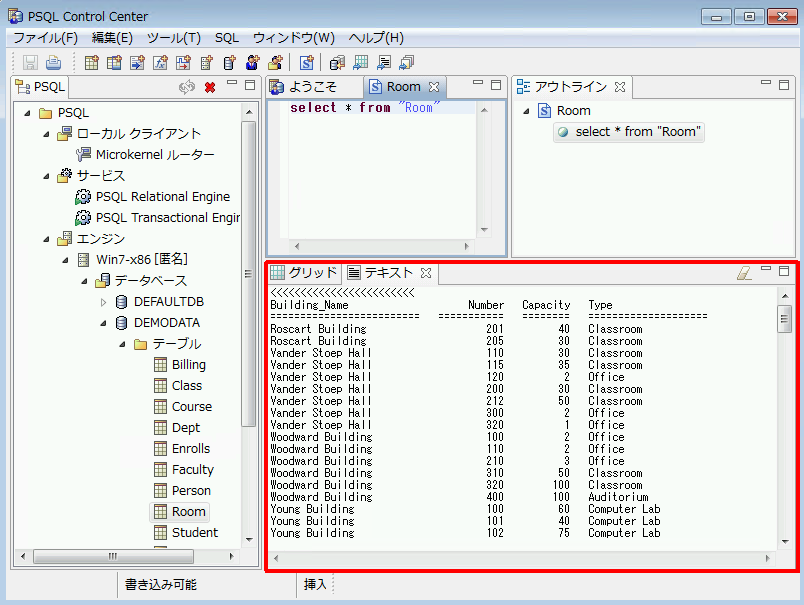Select PSQL Relational Engine service
This screenshot has width=804, height=605.
[x=162, y=197]
